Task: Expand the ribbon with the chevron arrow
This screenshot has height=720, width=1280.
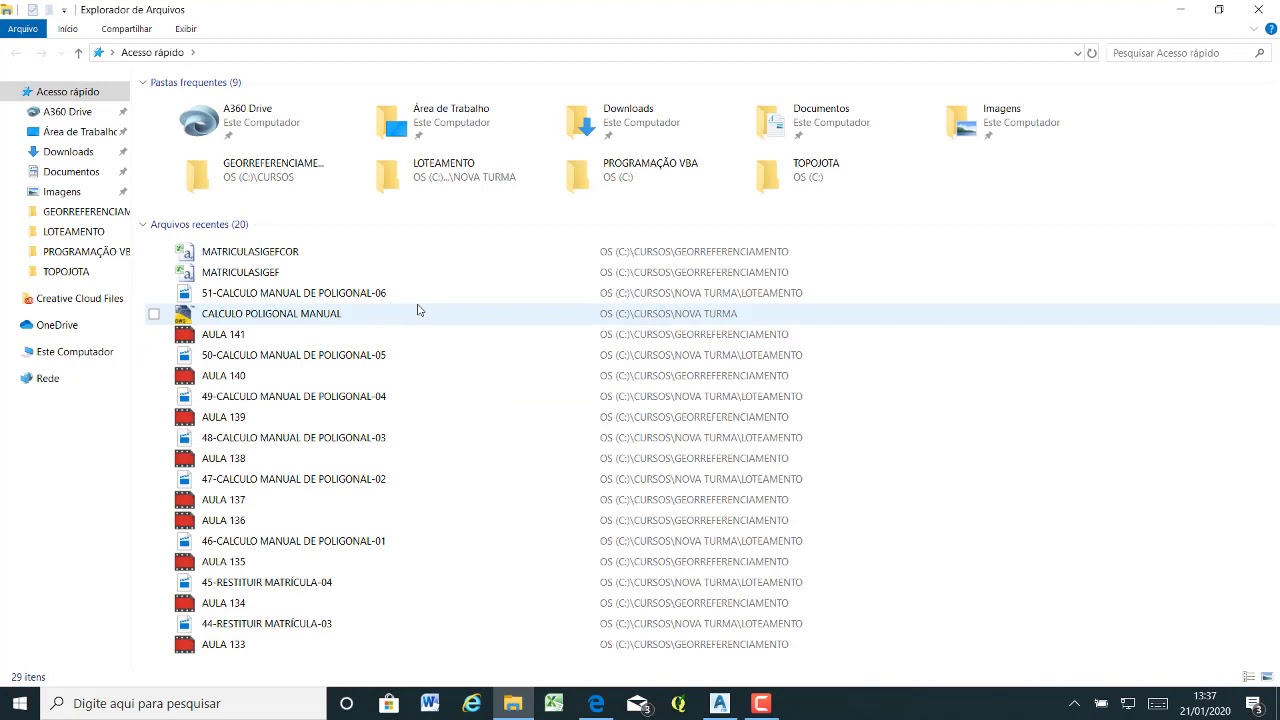Action: [1255, 29]
